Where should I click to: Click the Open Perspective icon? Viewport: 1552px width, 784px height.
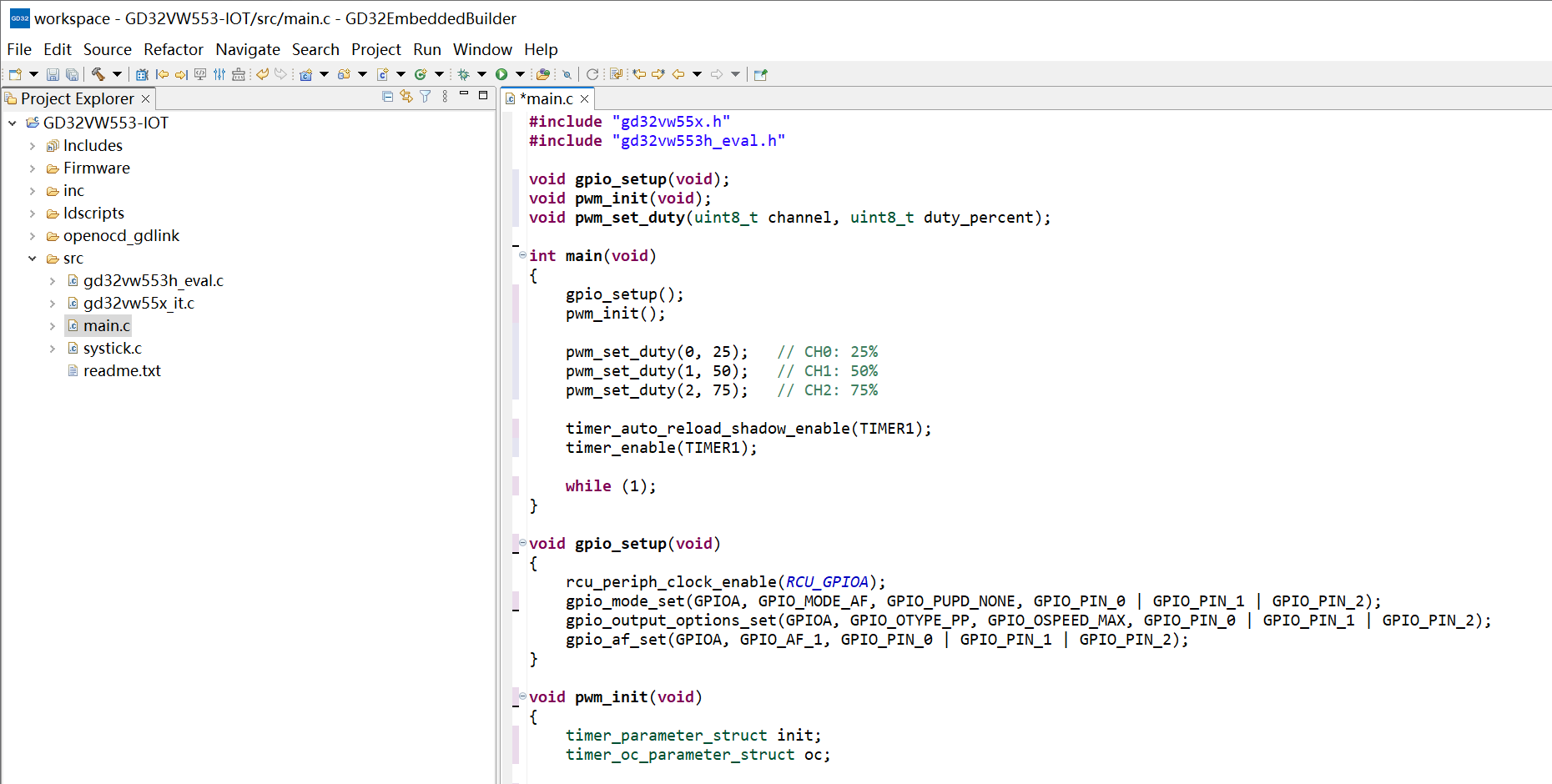pos(760,74)
